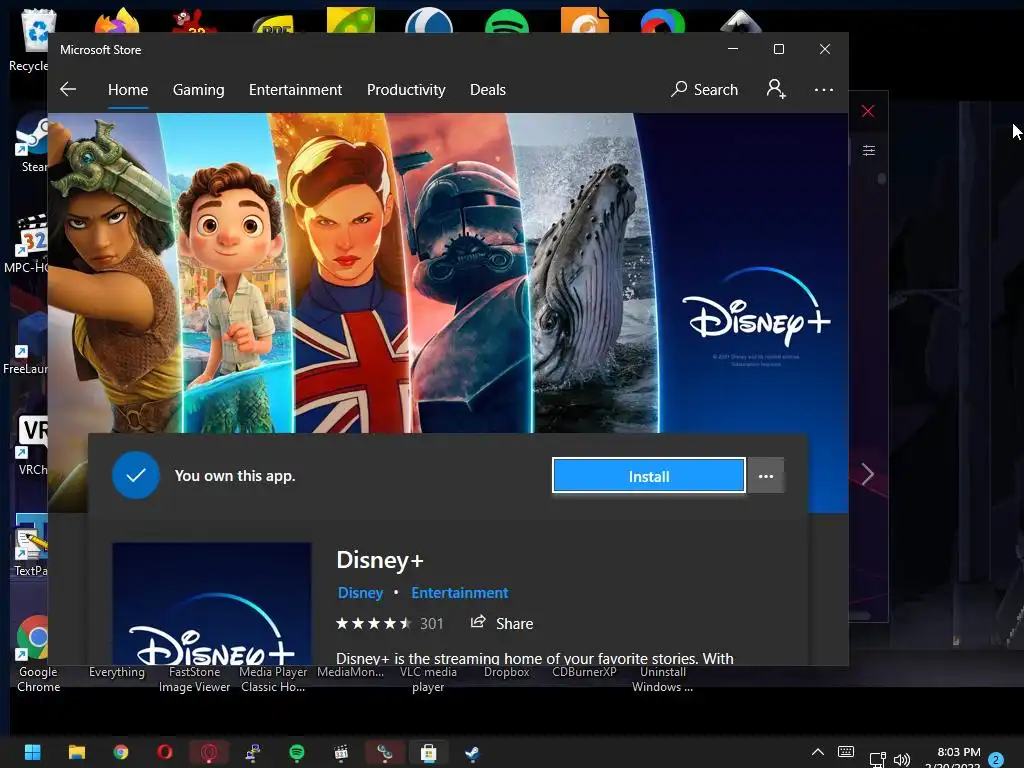This screenshot has width=1024, height=768.
Task: Click Search in the Store header
Action: point(705,89)
